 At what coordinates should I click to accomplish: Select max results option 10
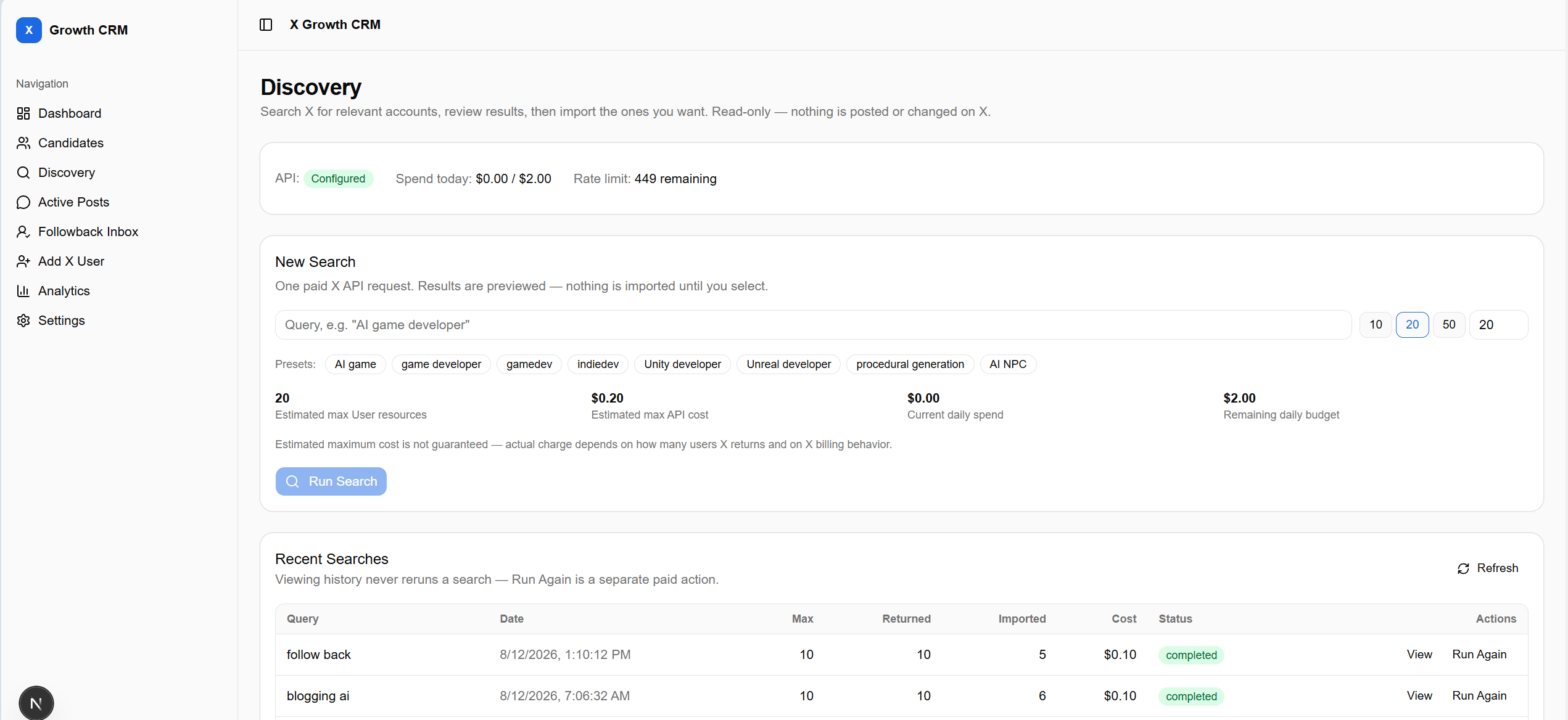coord(1376,325)
